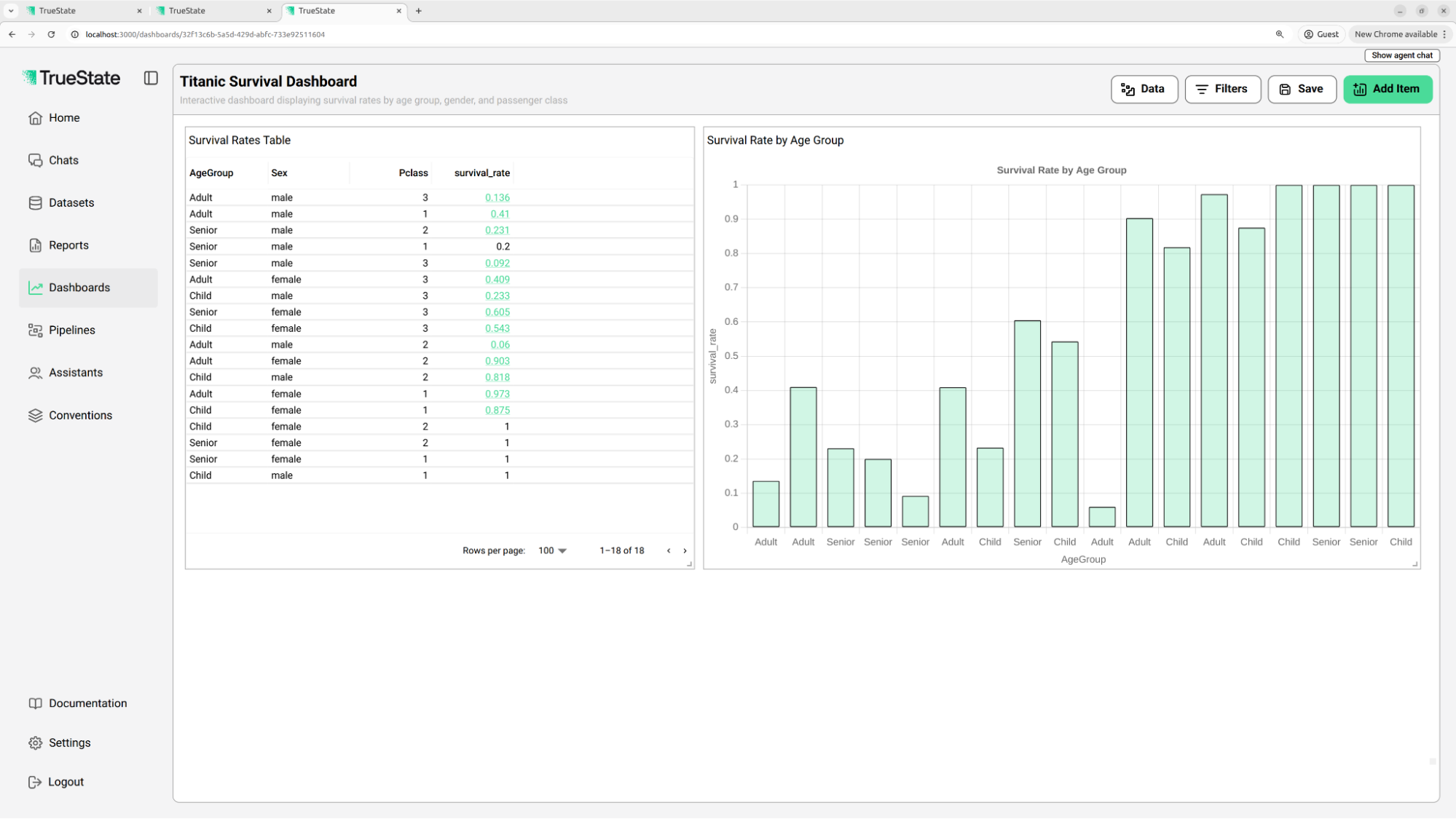Open the Reports sidebar icon
Screen dimensions: 1456x819
(x=35, y=245)
